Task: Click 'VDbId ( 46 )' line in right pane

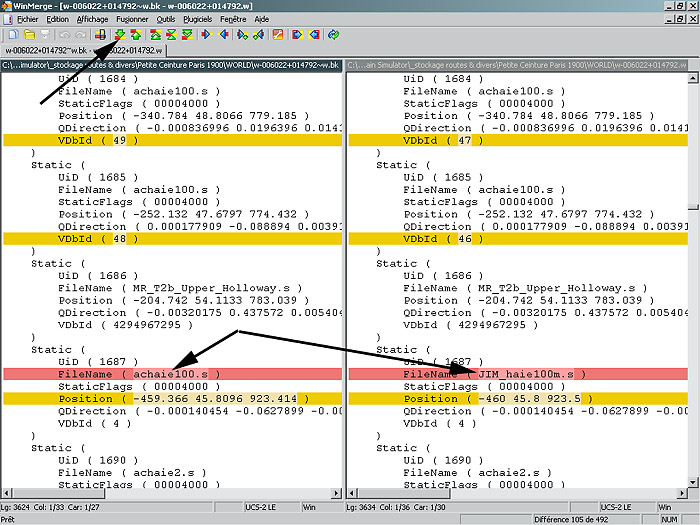Action: (x=518, y=239)
